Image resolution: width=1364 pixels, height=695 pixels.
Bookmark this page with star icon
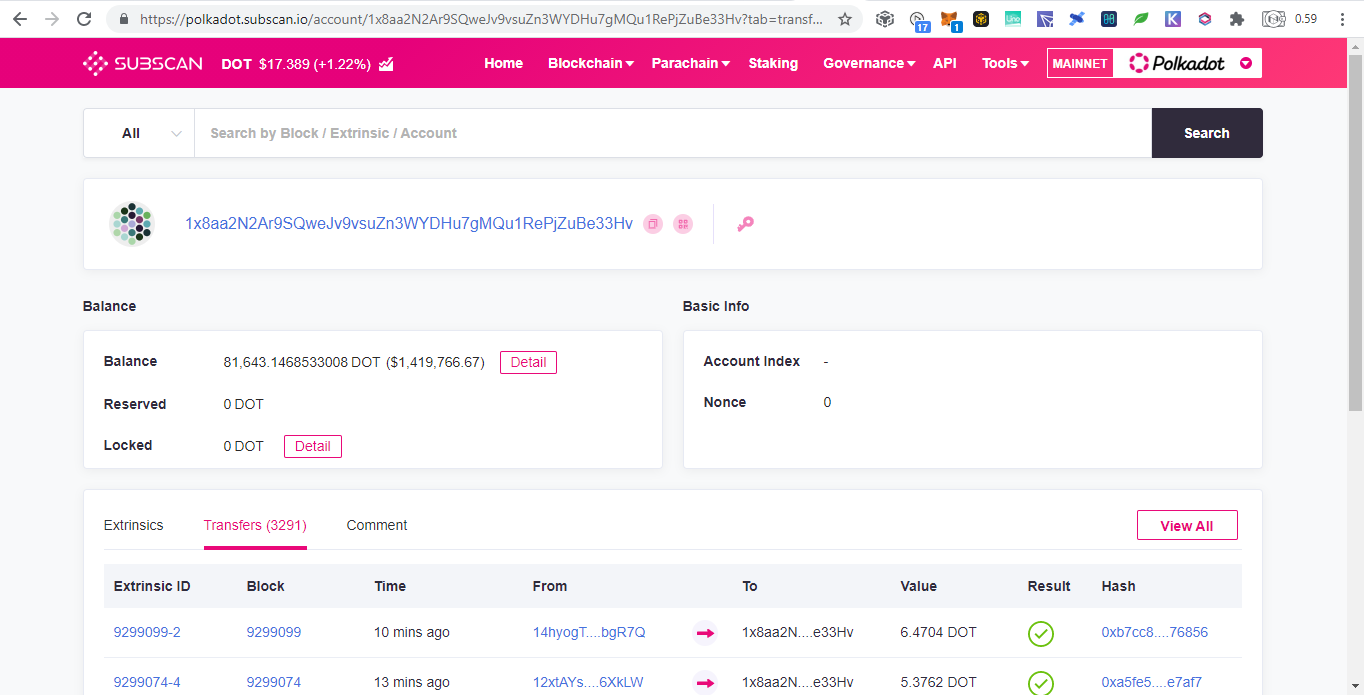tap(845, 19)
